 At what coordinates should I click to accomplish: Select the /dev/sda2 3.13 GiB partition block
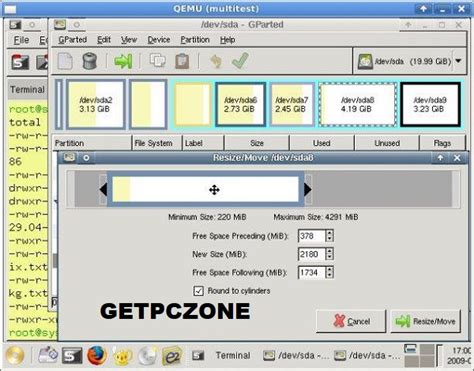pyautogui.click(x=96, y=104)
